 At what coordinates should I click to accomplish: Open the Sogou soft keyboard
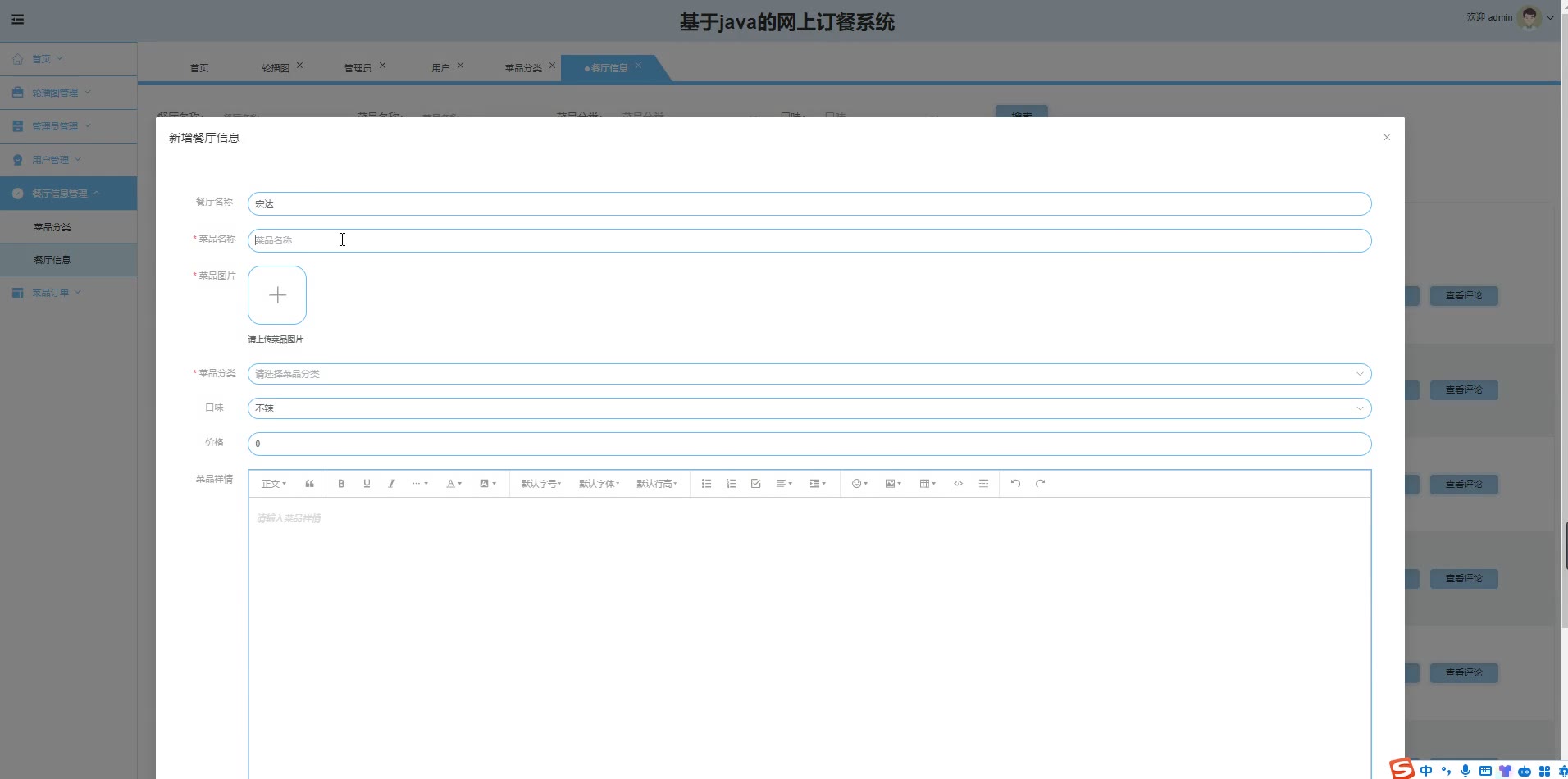pos(1485,771)
